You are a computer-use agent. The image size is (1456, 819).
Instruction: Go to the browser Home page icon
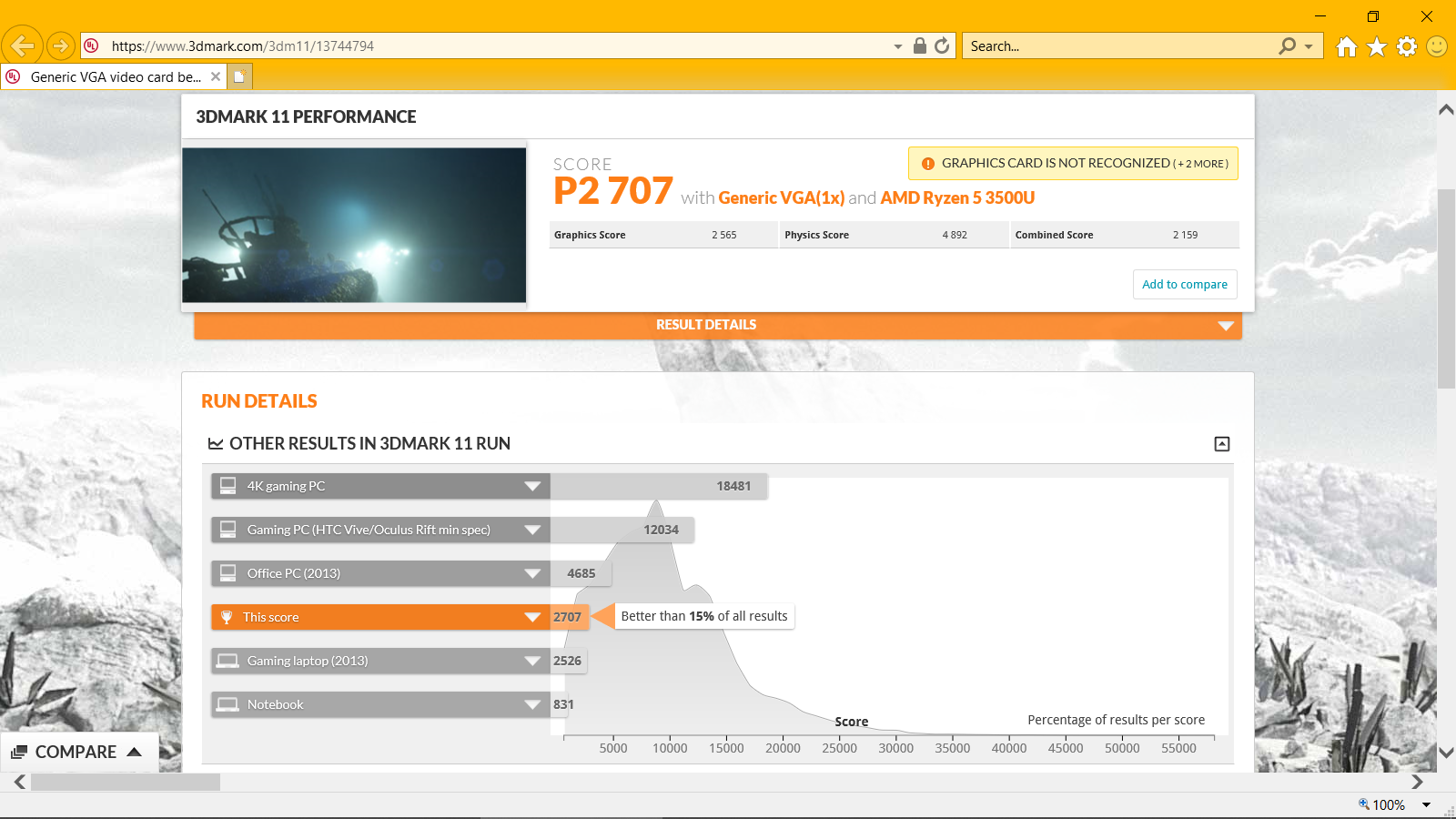[x=1347, y=46]
